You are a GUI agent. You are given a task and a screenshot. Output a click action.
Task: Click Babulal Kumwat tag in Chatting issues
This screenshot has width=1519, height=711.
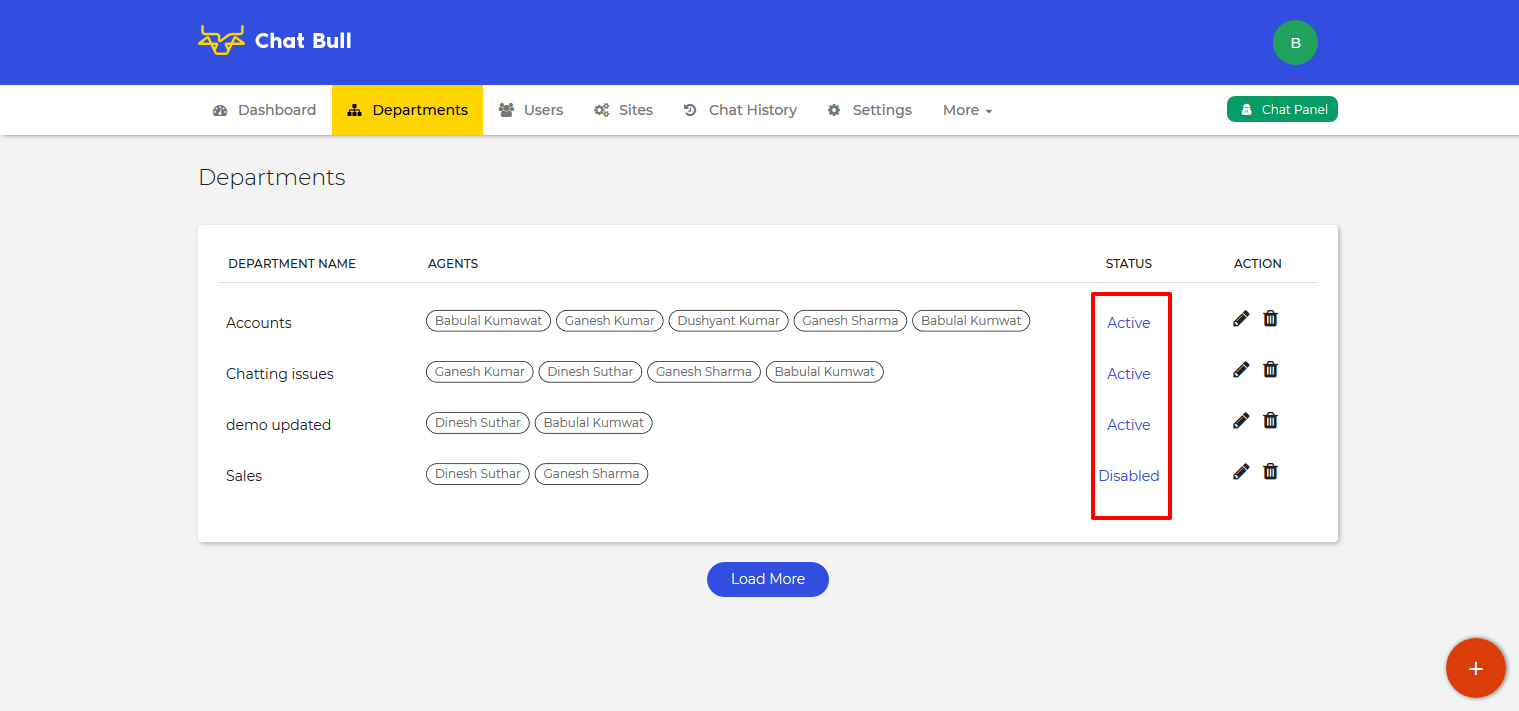[825, 372]
